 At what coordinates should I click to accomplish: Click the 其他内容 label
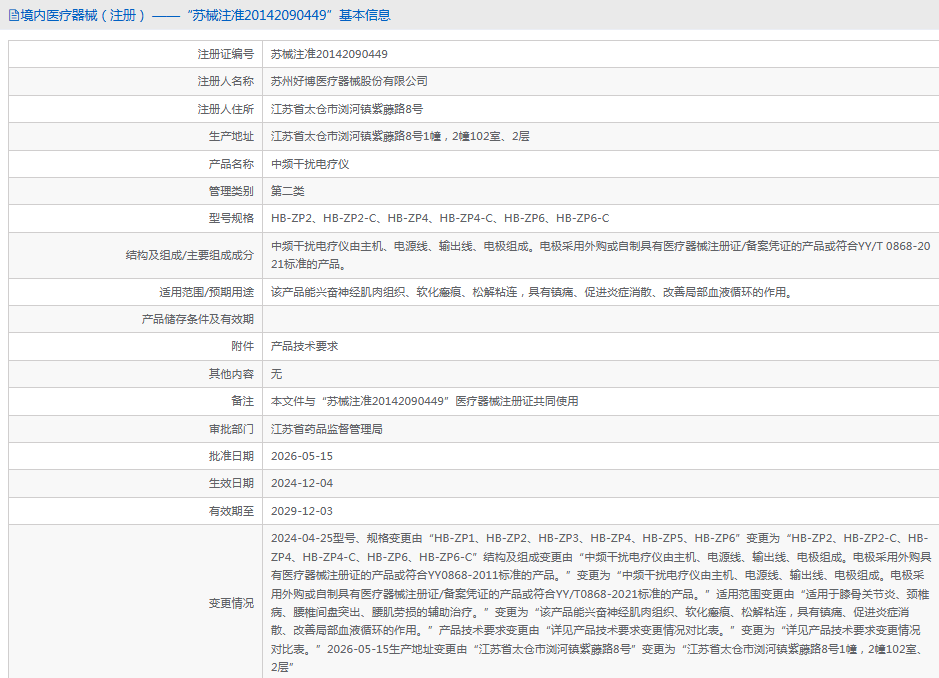tap(231, 374)
